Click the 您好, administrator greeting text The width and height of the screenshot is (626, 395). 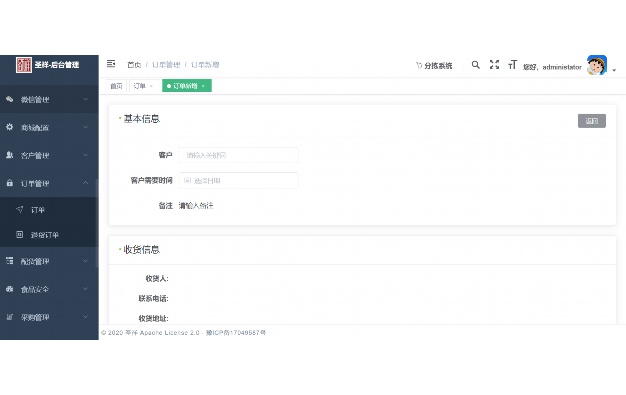point(552,67)
